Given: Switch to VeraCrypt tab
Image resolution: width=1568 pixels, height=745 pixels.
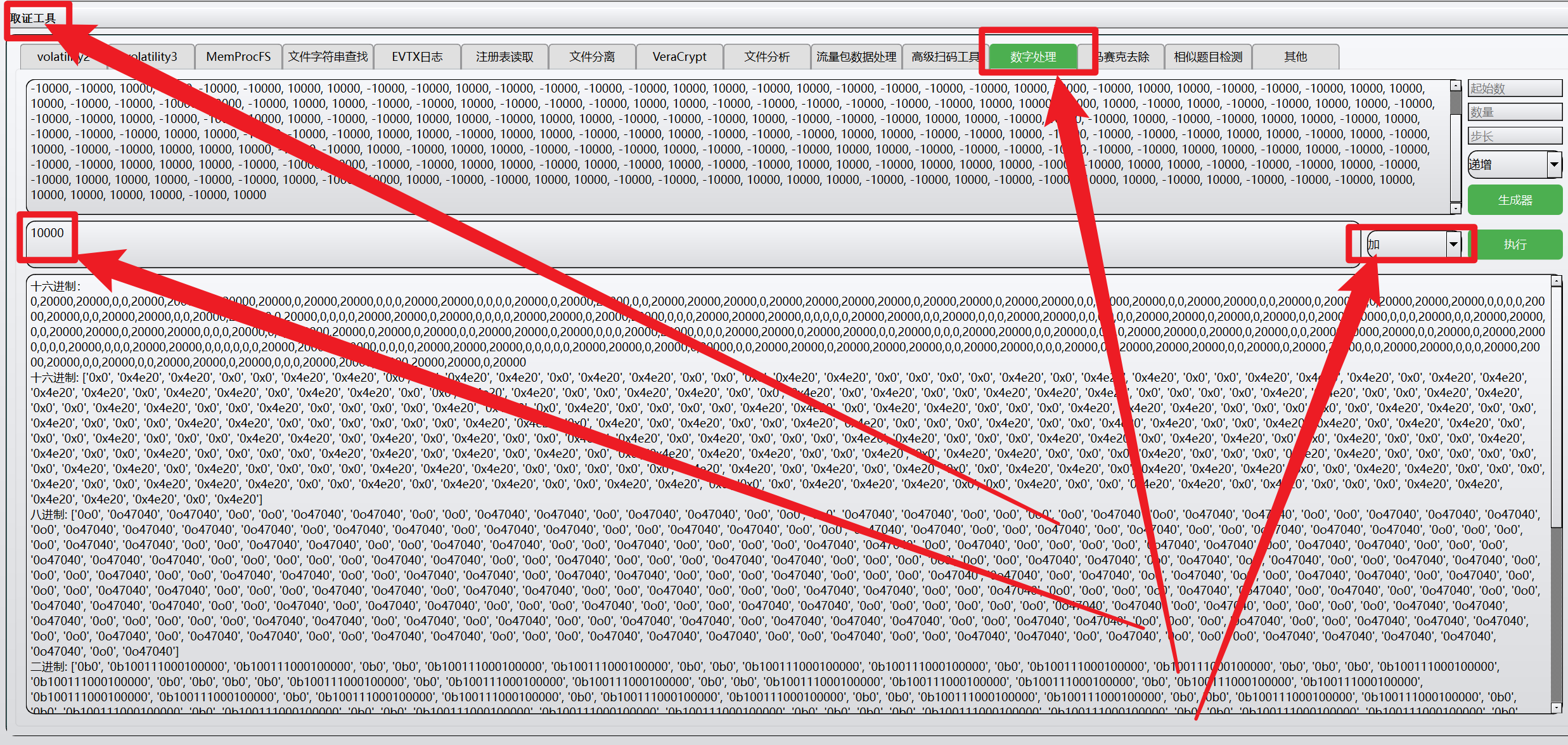Looking at the screenshot, I should pos(679,57).
